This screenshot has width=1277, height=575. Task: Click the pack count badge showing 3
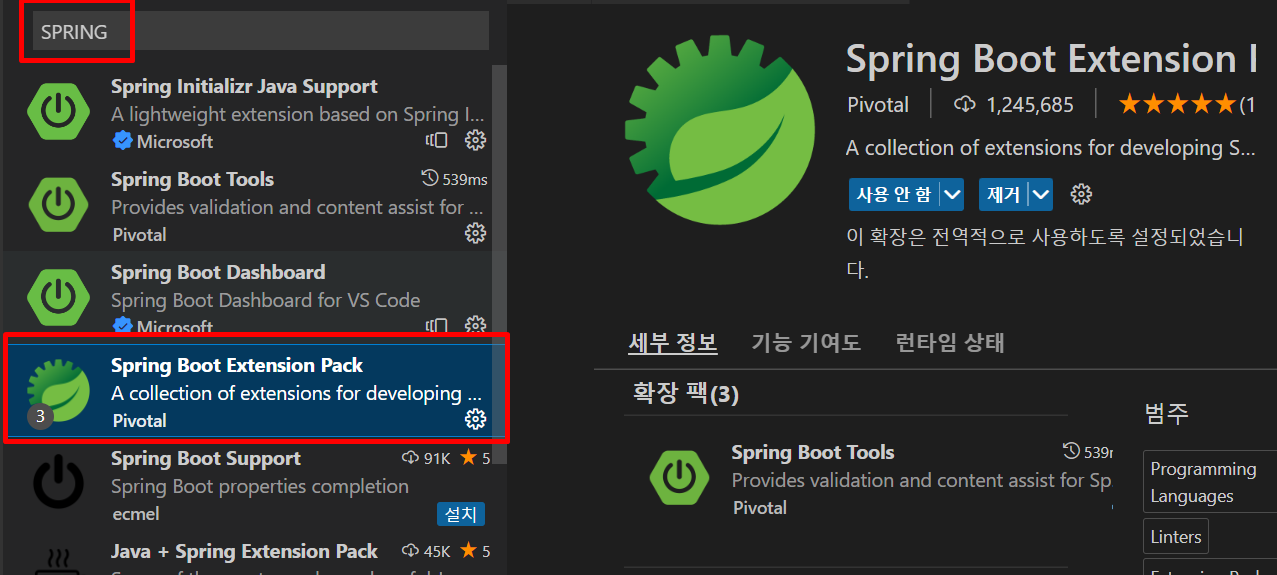(x=40, y=417)
